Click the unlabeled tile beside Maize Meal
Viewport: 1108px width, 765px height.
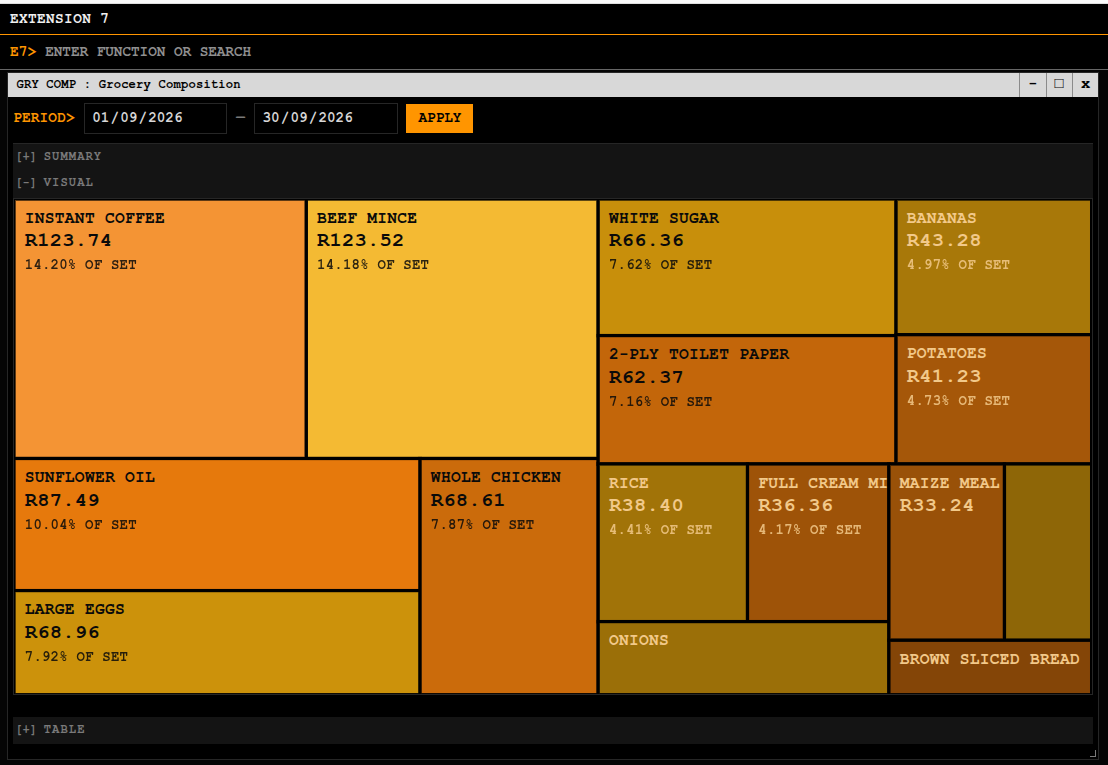1048,552
